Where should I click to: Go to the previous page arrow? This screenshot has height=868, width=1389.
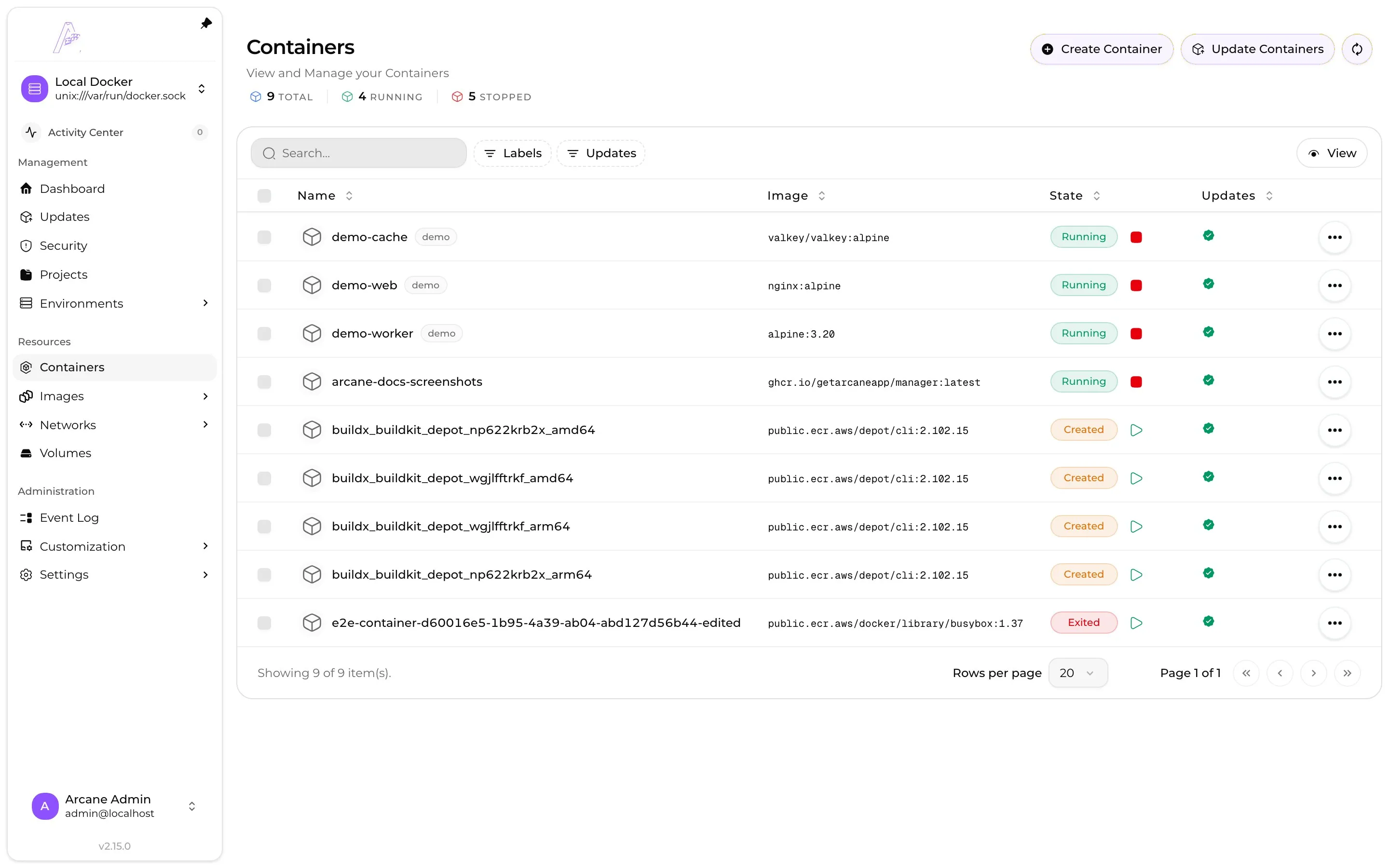click(x=1280, y=673)
